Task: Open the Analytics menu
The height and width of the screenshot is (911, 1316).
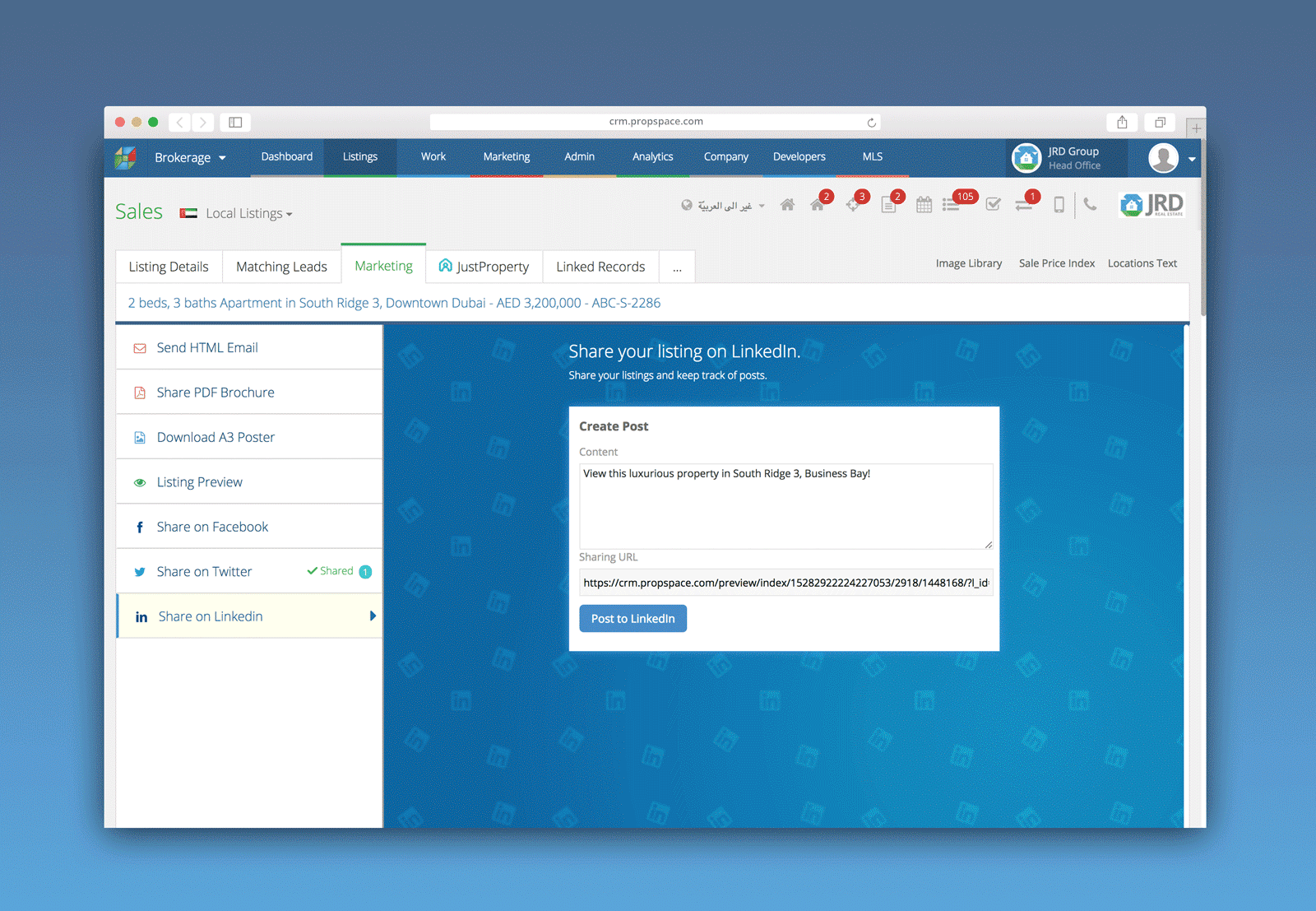Action: click(x=653, y=156)
